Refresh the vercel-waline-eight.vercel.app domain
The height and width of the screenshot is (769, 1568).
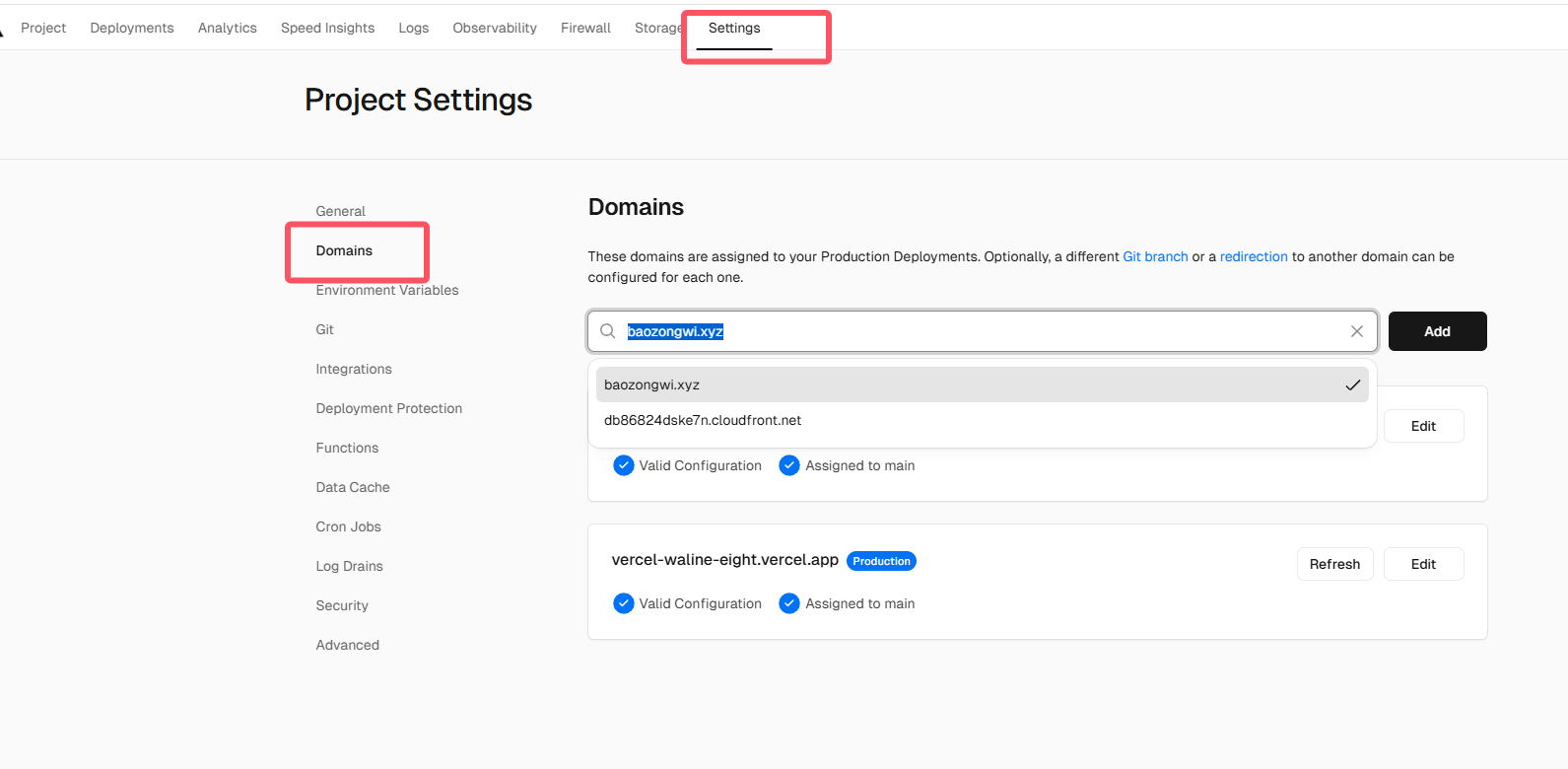(x=1334, y=564)
